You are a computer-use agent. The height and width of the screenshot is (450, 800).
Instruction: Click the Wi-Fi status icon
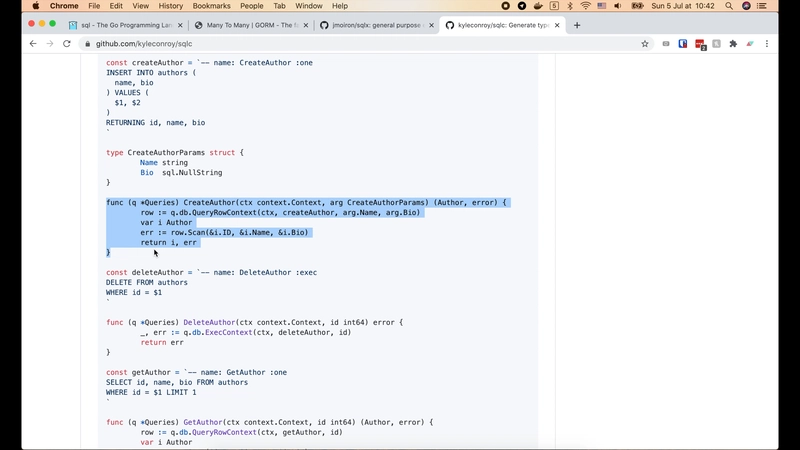tap(585, 6)
